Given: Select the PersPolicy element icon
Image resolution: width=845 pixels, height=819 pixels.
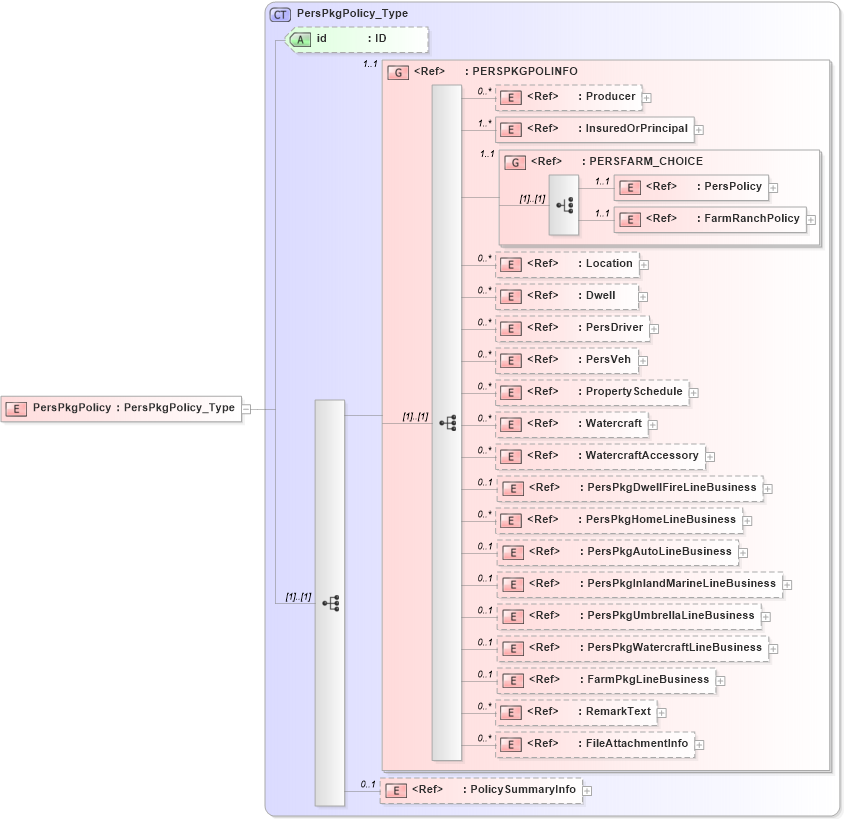Looking at the screenshot, I should click(x=629, y=187).
